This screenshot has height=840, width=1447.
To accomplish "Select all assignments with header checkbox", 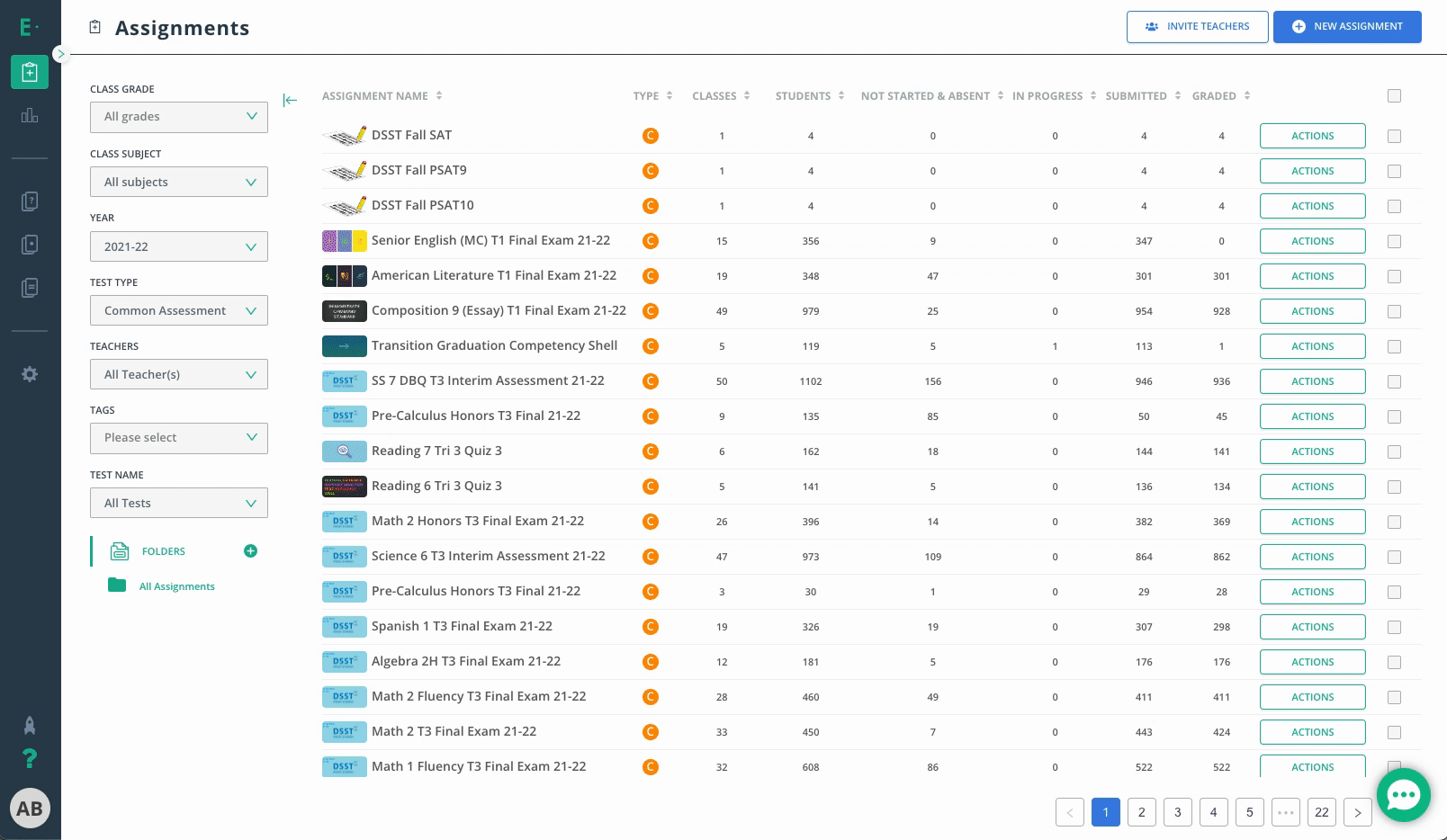I will (1394, 95).
